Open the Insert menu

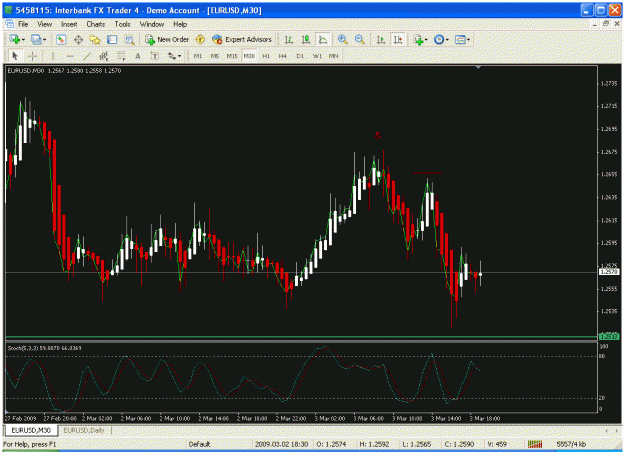pos(69,24)
